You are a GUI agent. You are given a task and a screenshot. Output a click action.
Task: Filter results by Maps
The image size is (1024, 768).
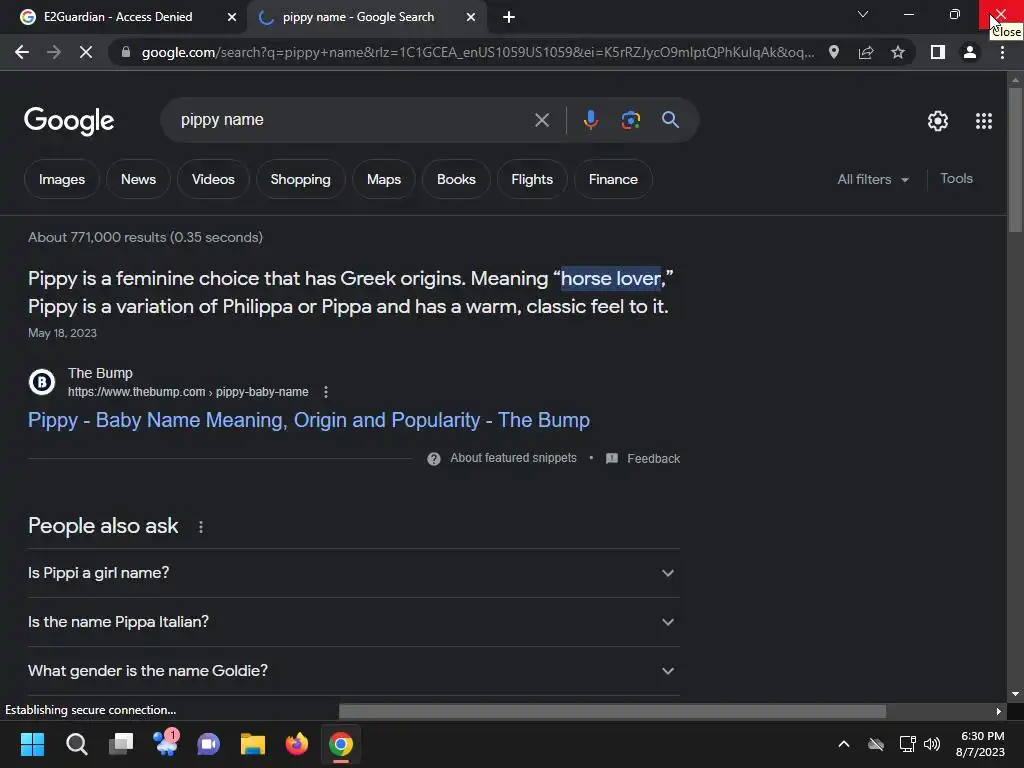click(384, 180)
